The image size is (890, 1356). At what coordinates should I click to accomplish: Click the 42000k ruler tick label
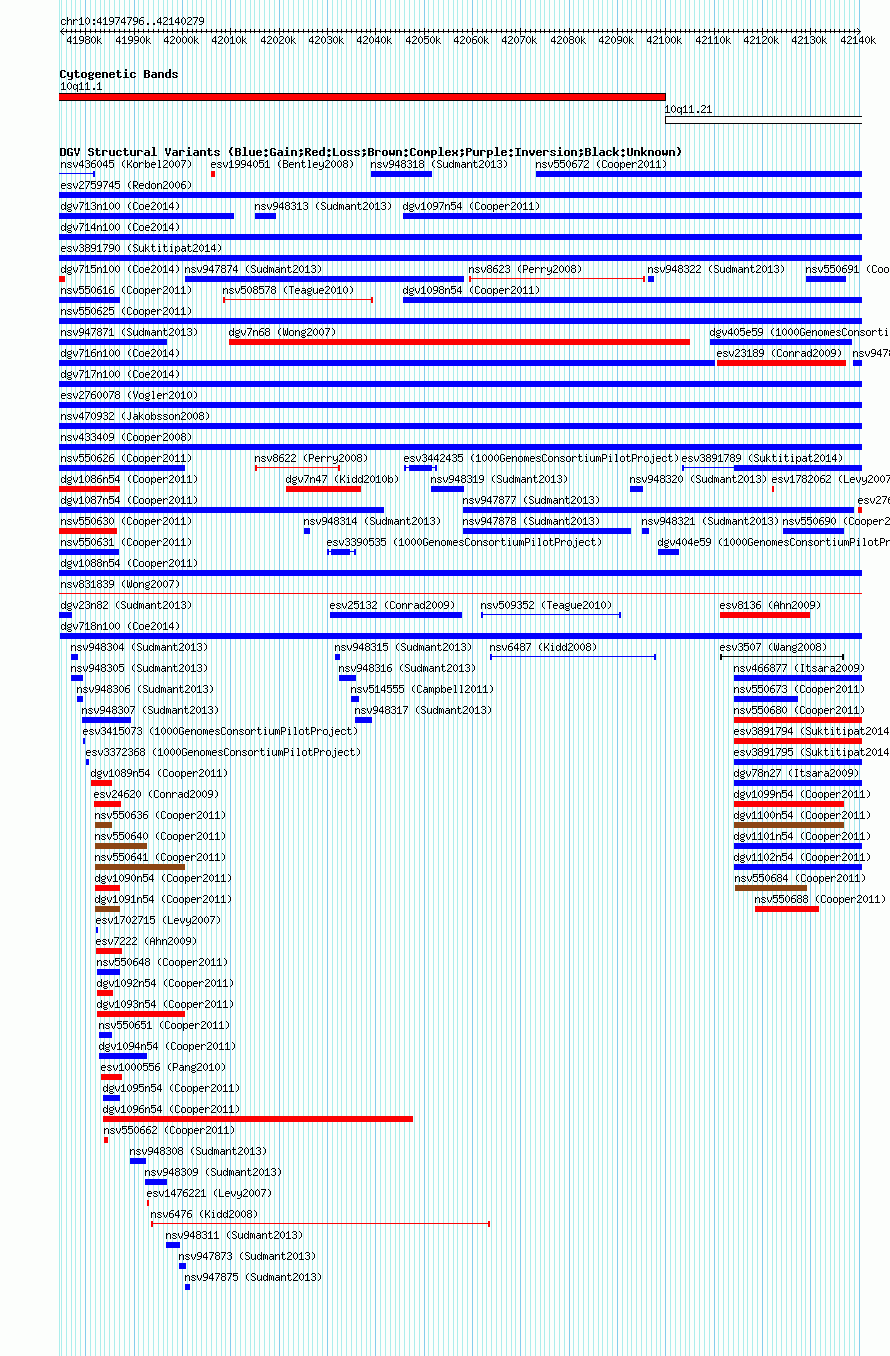(181, 40)
